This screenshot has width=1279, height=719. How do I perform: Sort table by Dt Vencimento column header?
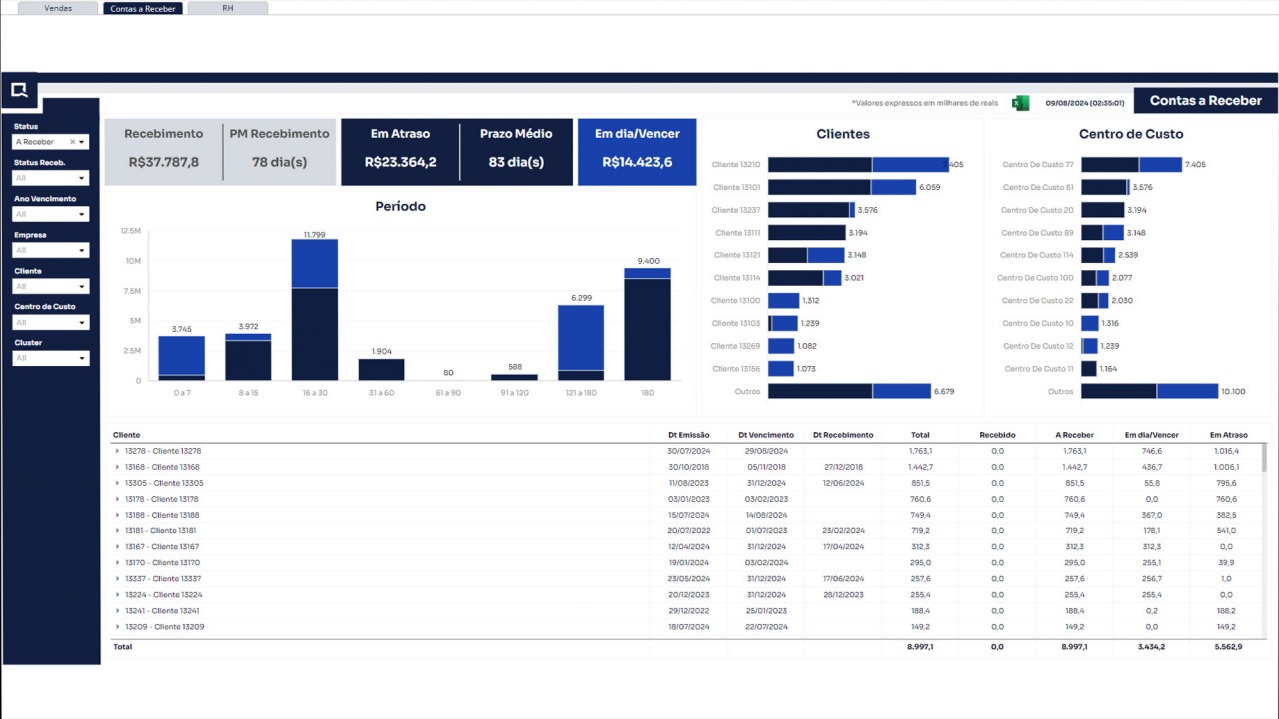[765, 435]
